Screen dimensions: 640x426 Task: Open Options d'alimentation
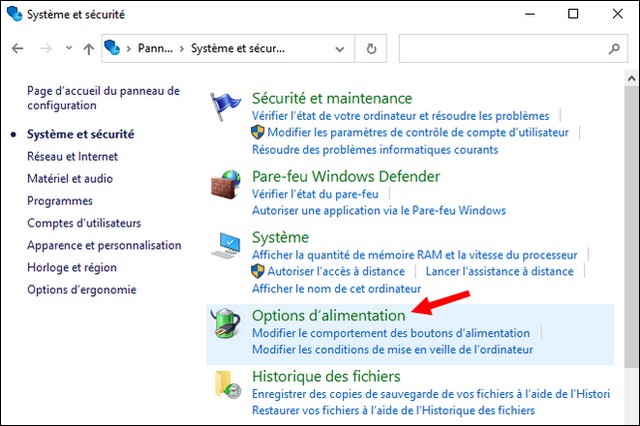click(329, 315)
